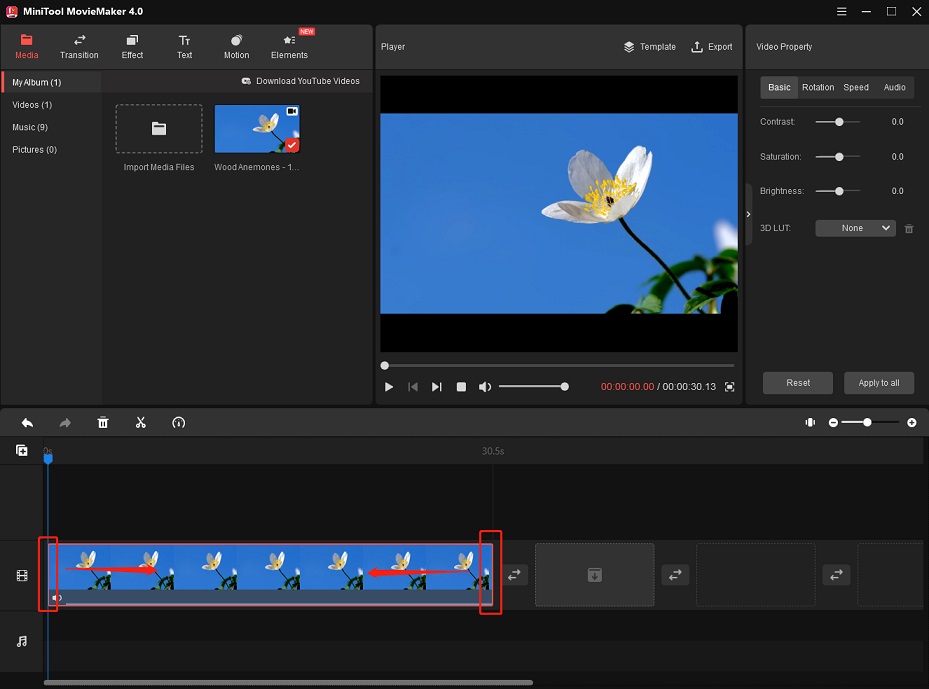The height and width of the screenshot is (689, 929).
Task: Click Apply to all in Video Property
Action: click(x=878, y=383)
